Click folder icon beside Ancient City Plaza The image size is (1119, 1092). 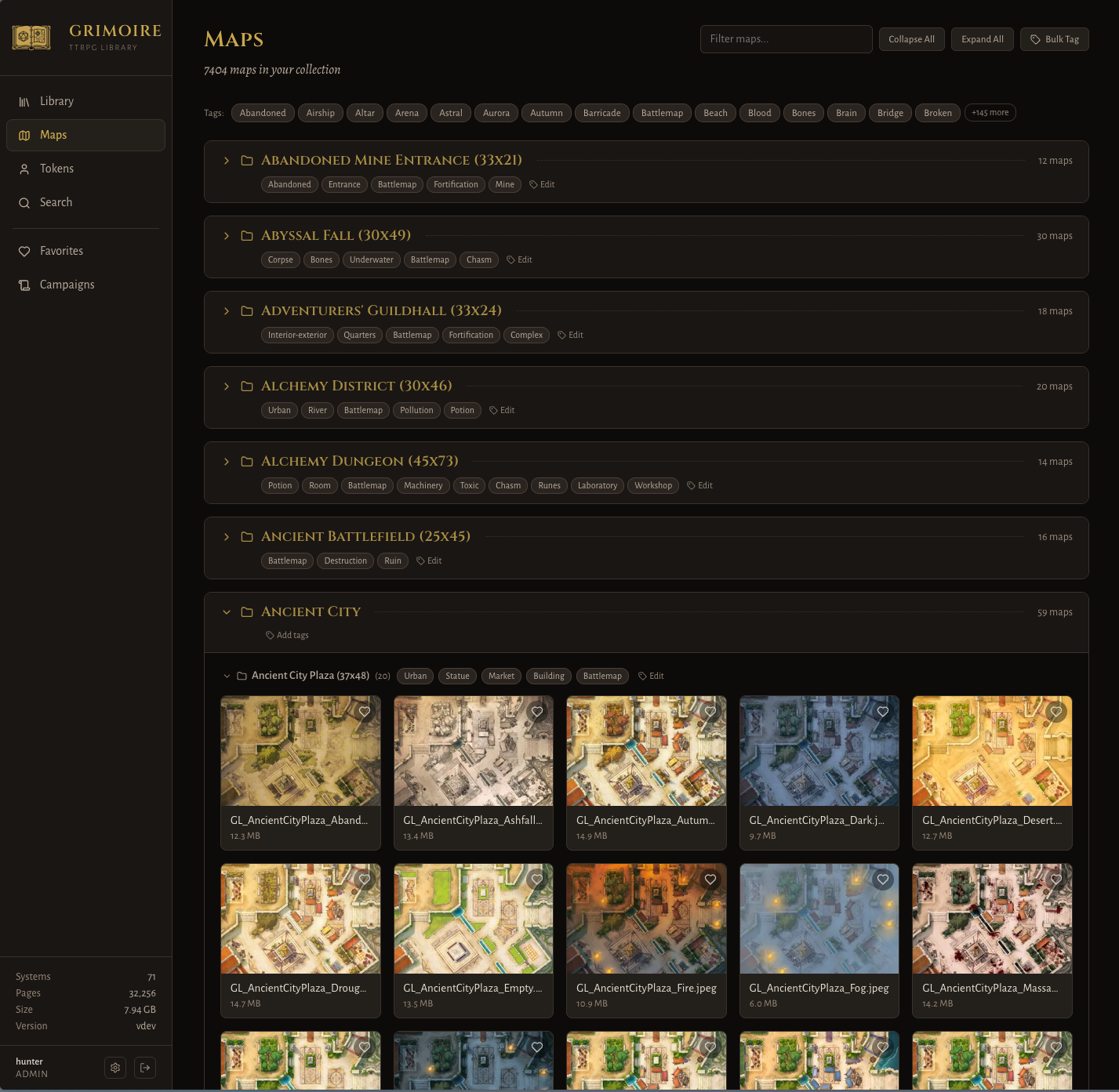[242, 676]
